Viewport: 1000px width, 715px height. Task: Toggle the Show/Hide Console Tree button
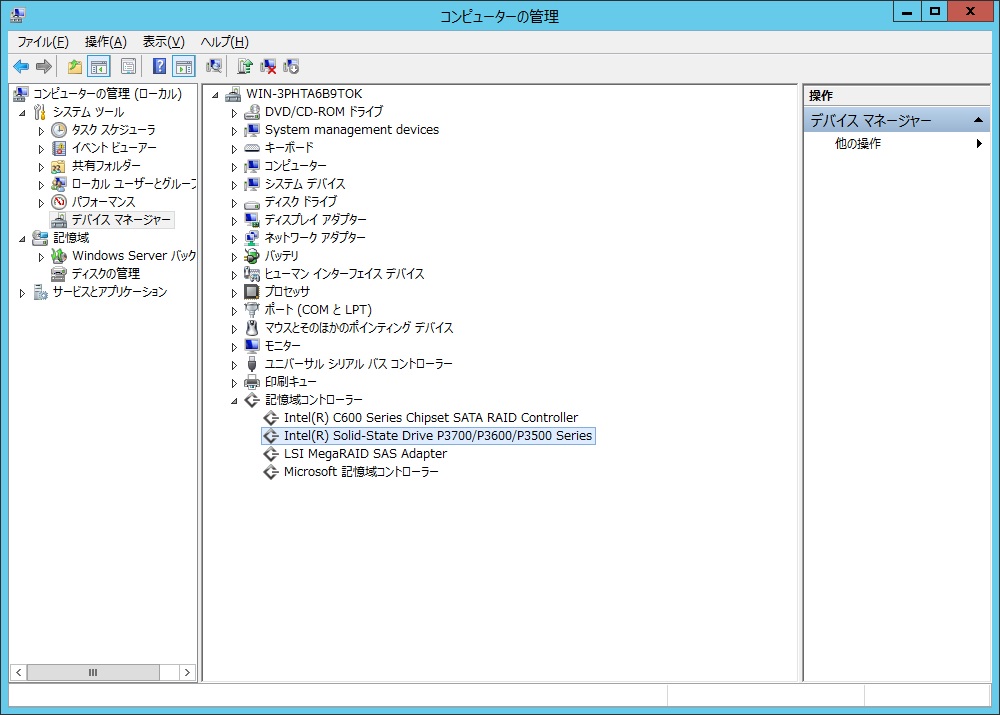(98, 67)
